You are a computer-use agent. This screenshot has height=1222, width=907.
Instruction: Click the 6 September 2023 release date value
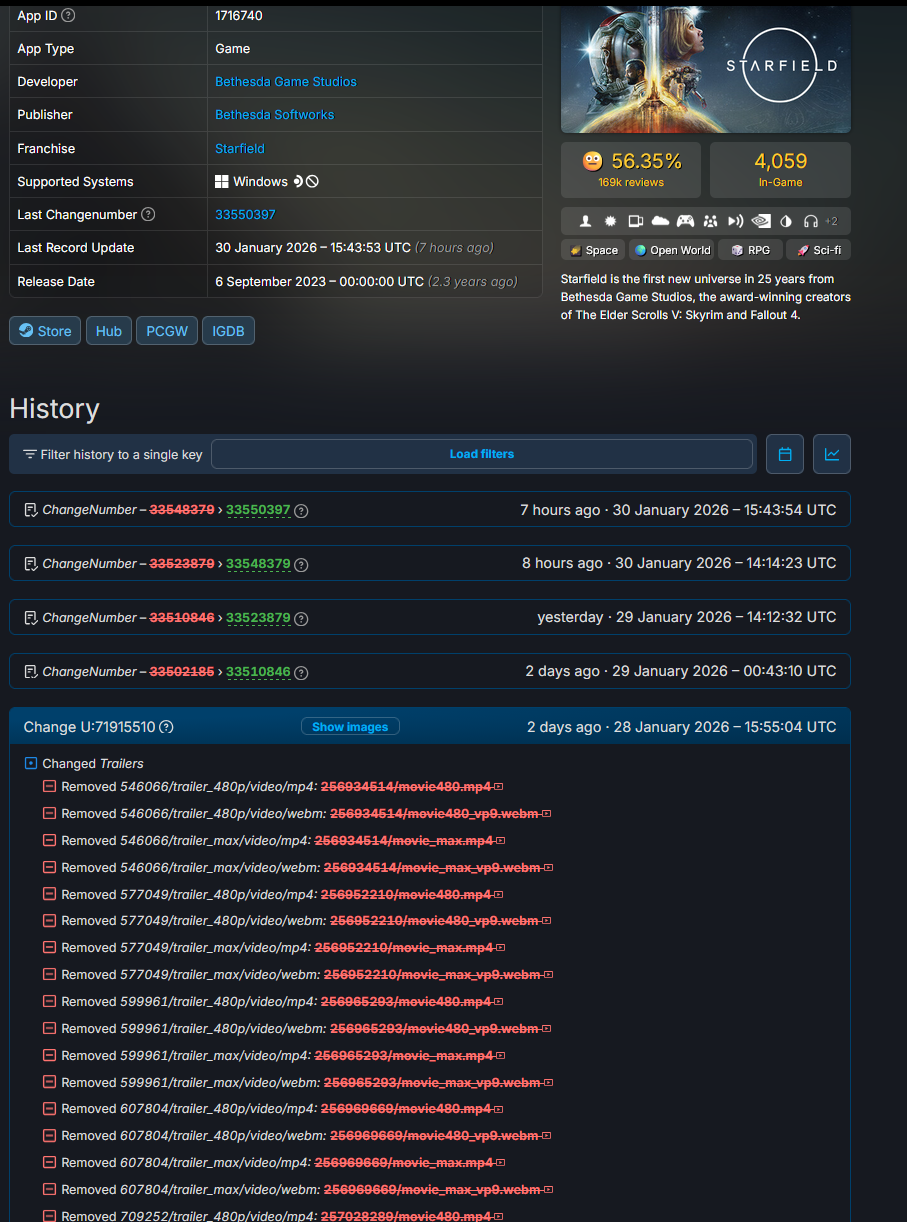tap(320, 282)
